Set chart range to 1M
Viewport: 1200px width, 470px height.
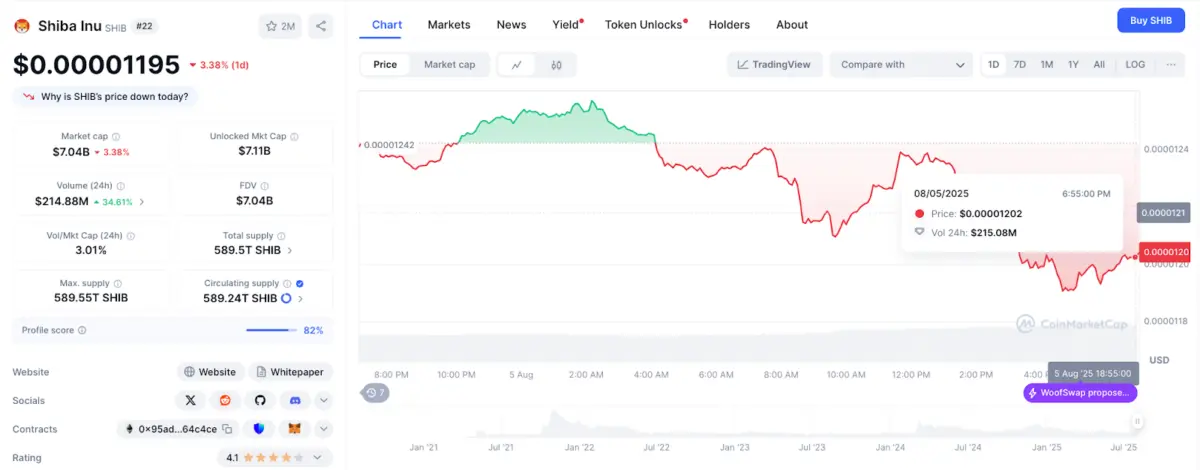(x=1047, y=65)
